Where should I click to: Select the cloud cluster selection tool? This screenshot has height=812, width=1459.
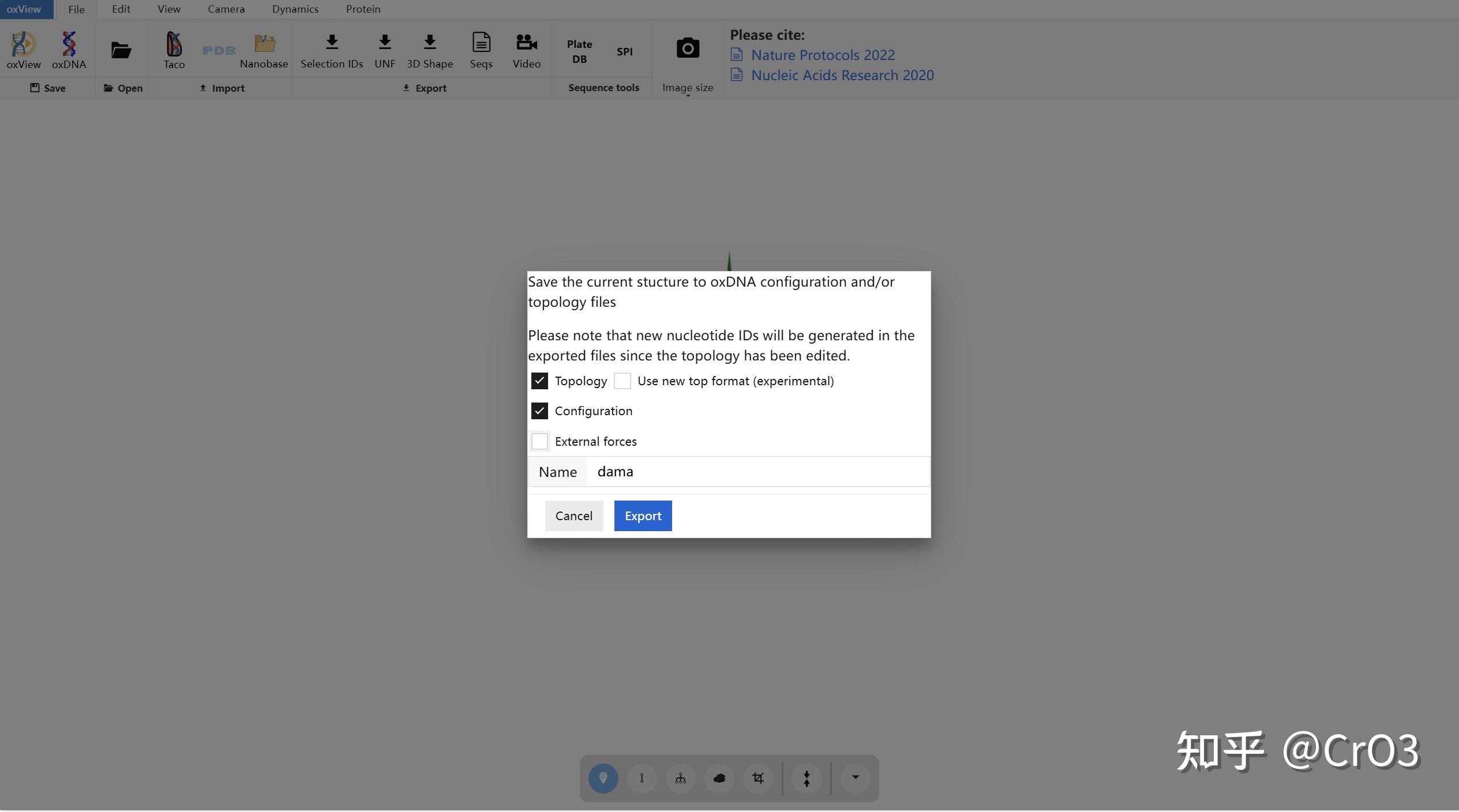pyautogui.click(x=719, y=779)
